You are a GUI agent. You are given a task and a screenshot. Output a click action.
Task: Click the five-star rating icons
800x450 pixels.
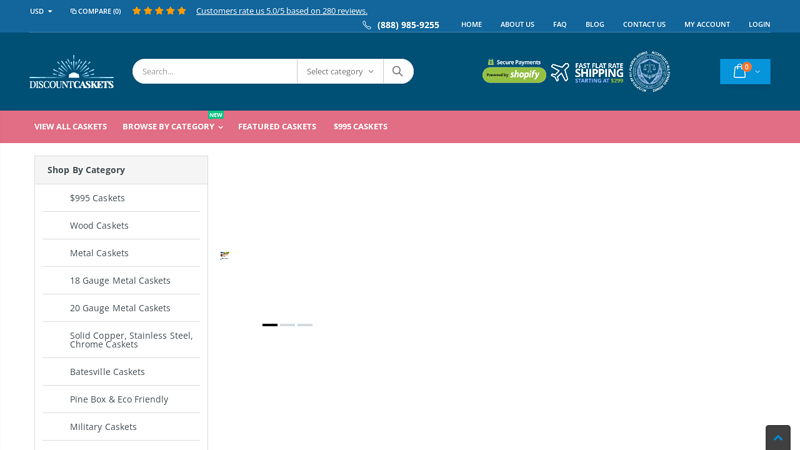pos(159,11)
